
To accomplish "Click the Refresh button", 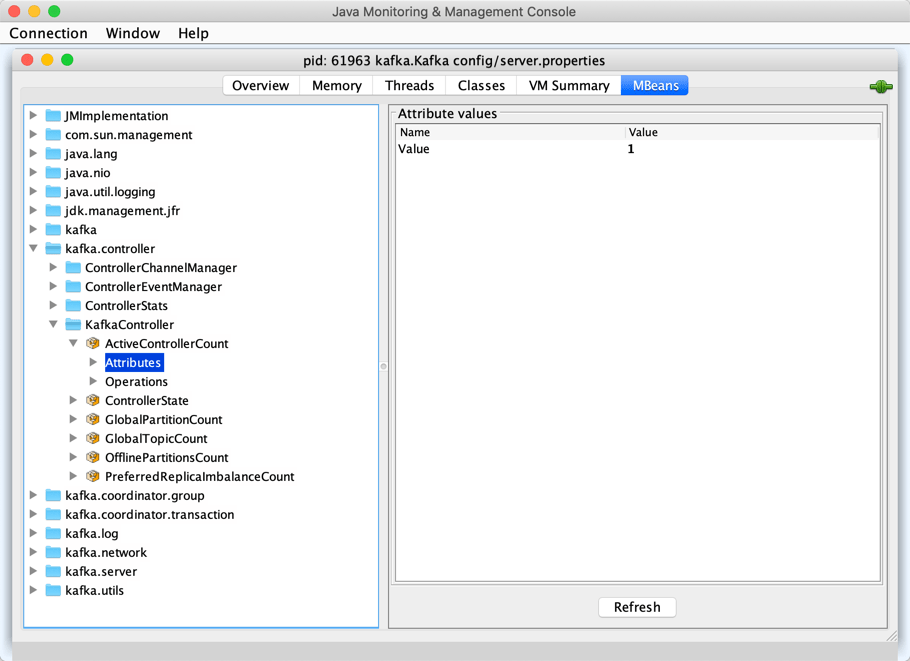I will (637, 607).
